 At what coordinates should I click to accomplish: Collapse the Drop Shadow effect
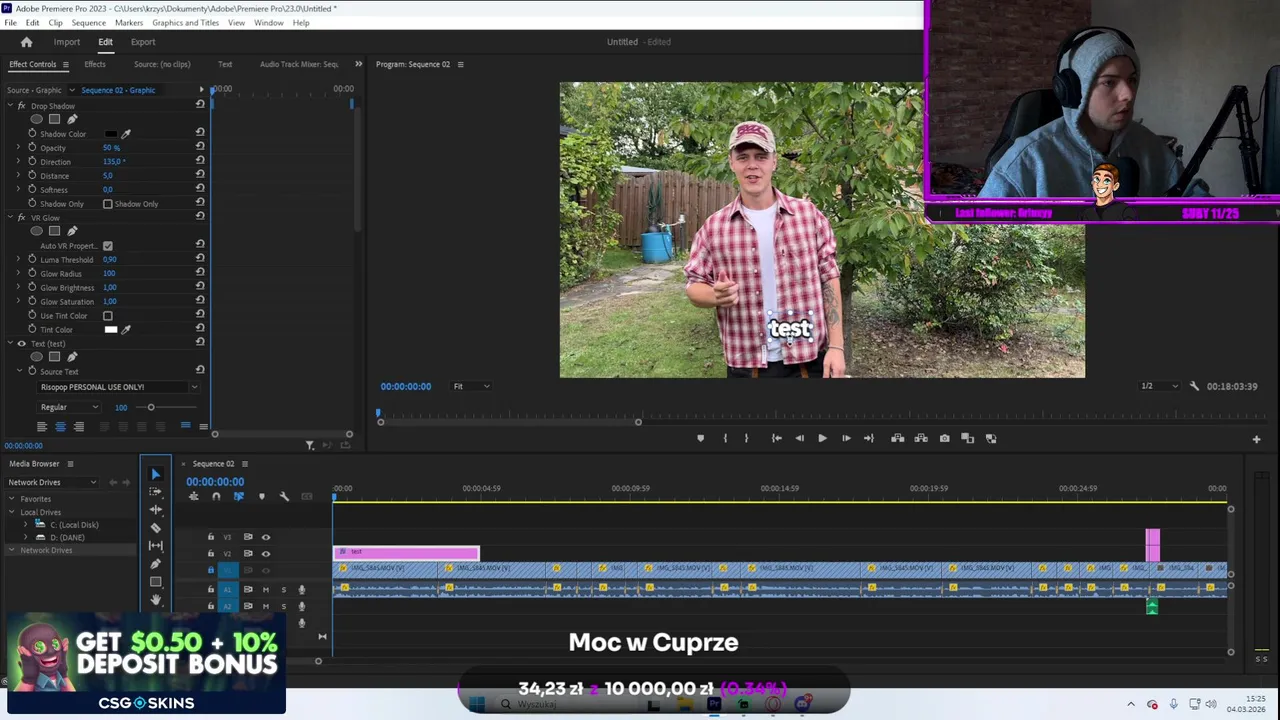click(x=9, y=106)
